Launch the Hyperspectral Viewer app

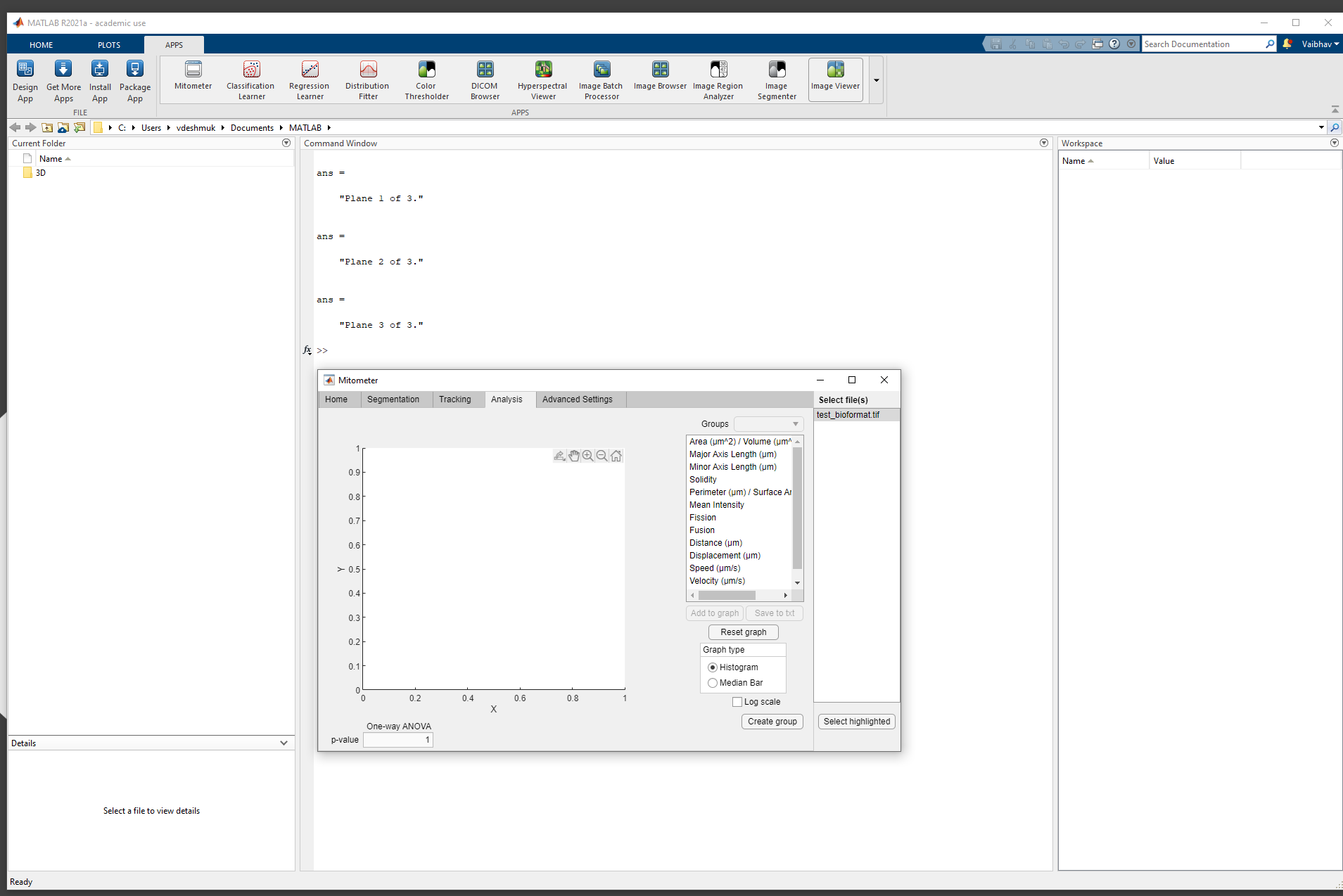(x=542, y=79)
